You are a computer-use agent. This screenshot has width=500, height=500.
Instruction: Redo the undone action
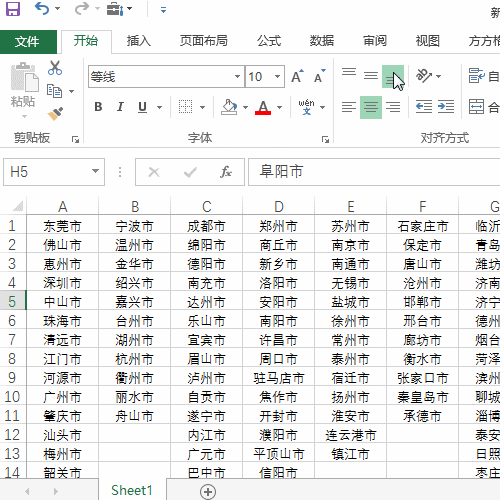82,9
